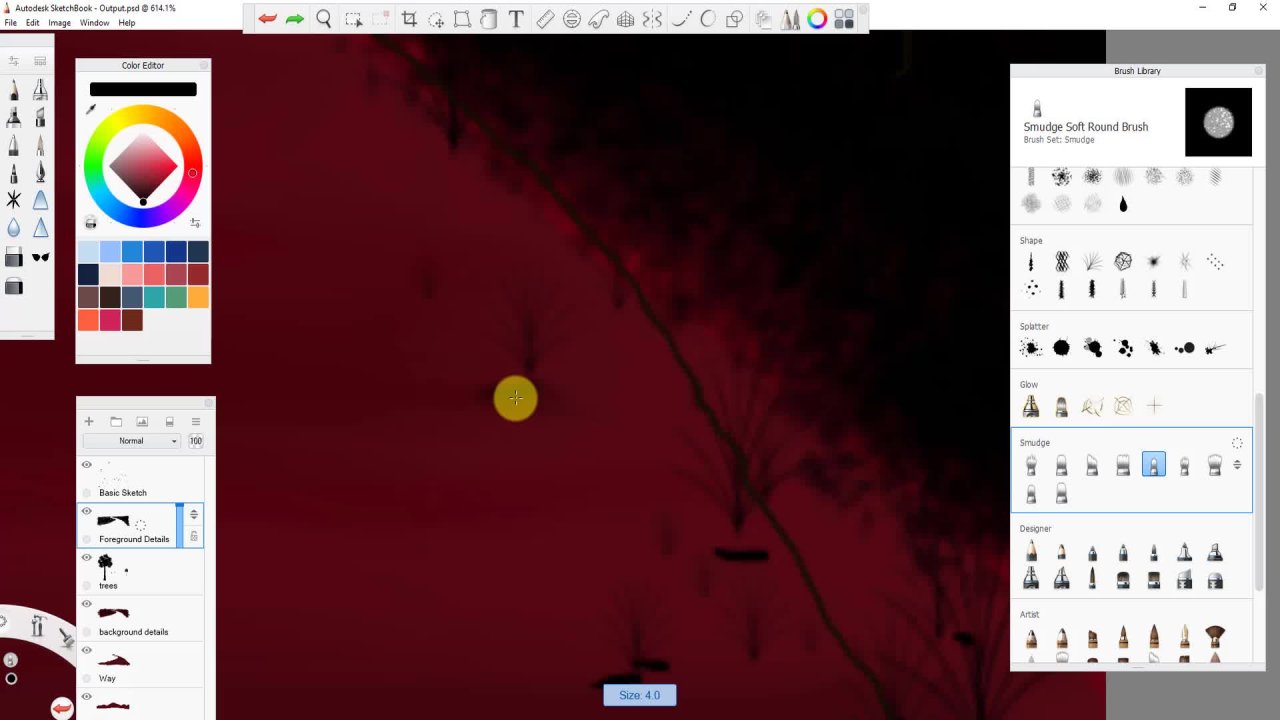Open the Zoom magnifier tool
Image resolution: width=1280 pixels, height=720 pixels.
[x=324, y=19]
